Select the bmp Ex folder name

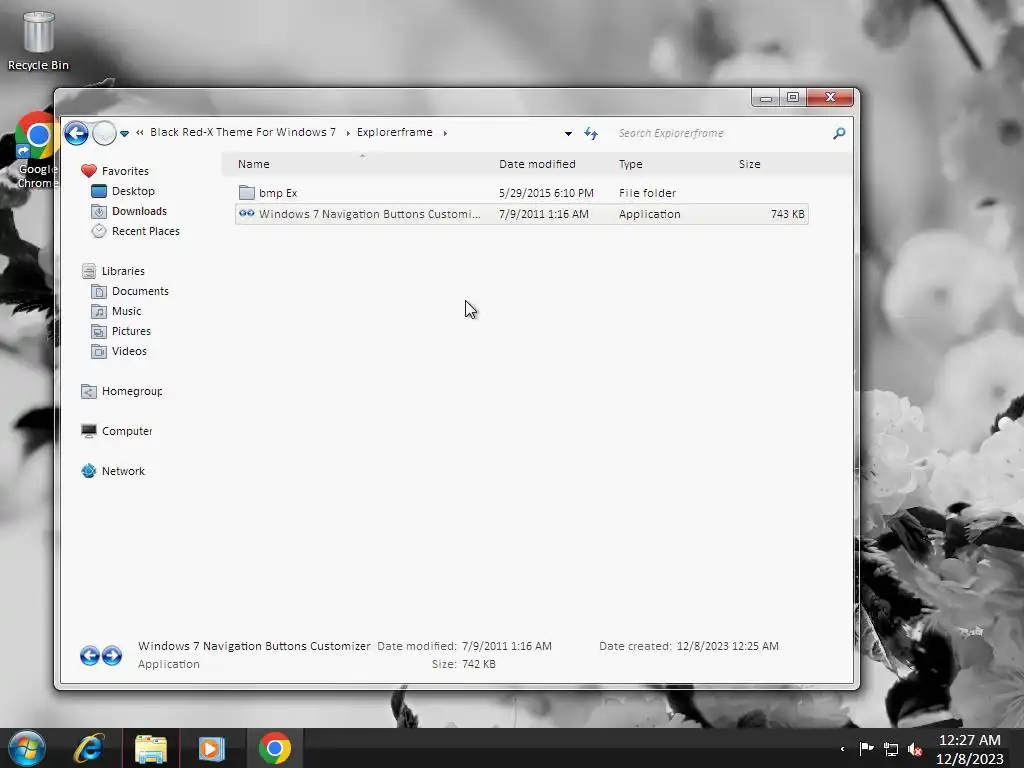point(278,193)
